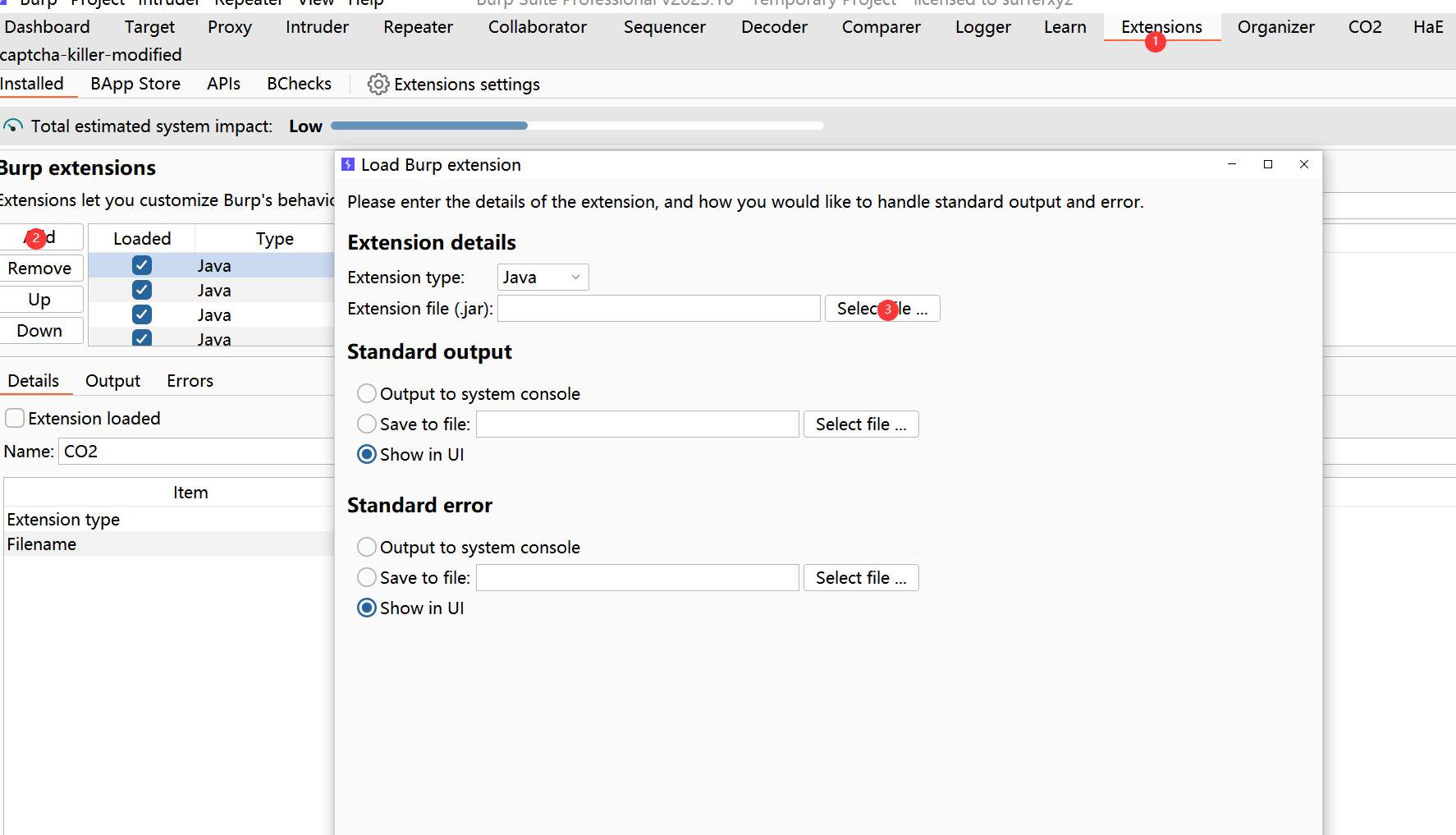Select Standard output: Output to system console
This screenshot has height=835, width=1456.
click(x=367, y=393)
